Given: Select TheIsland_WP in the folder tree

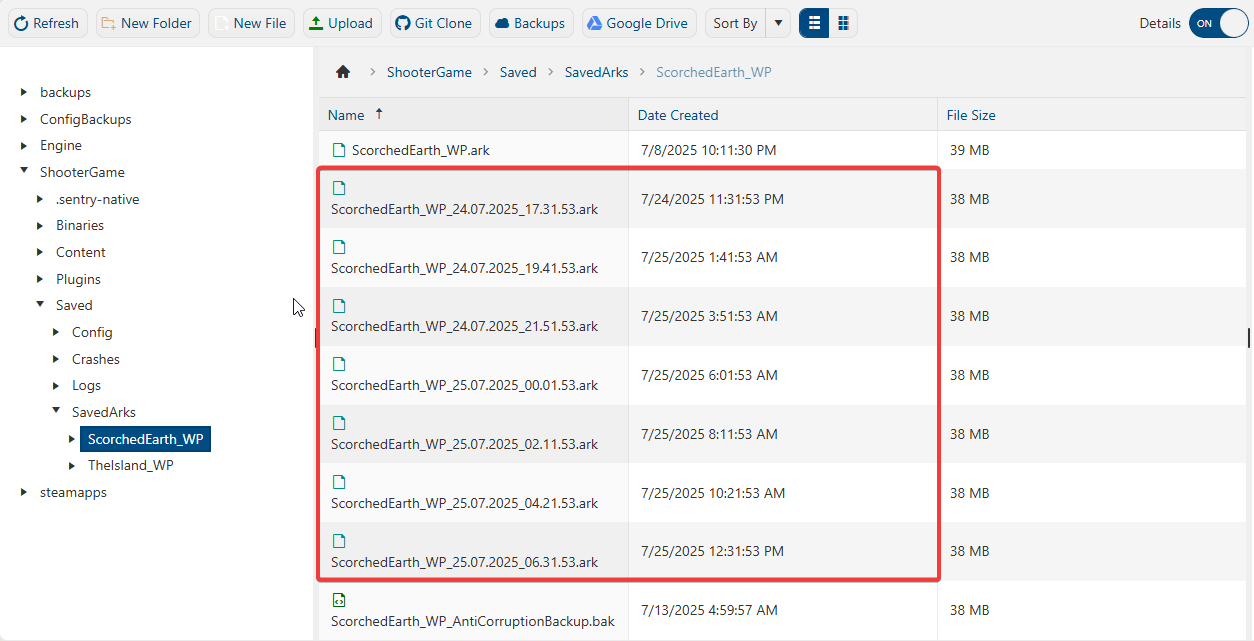Looking at the screenshot, I should point(131,465).
